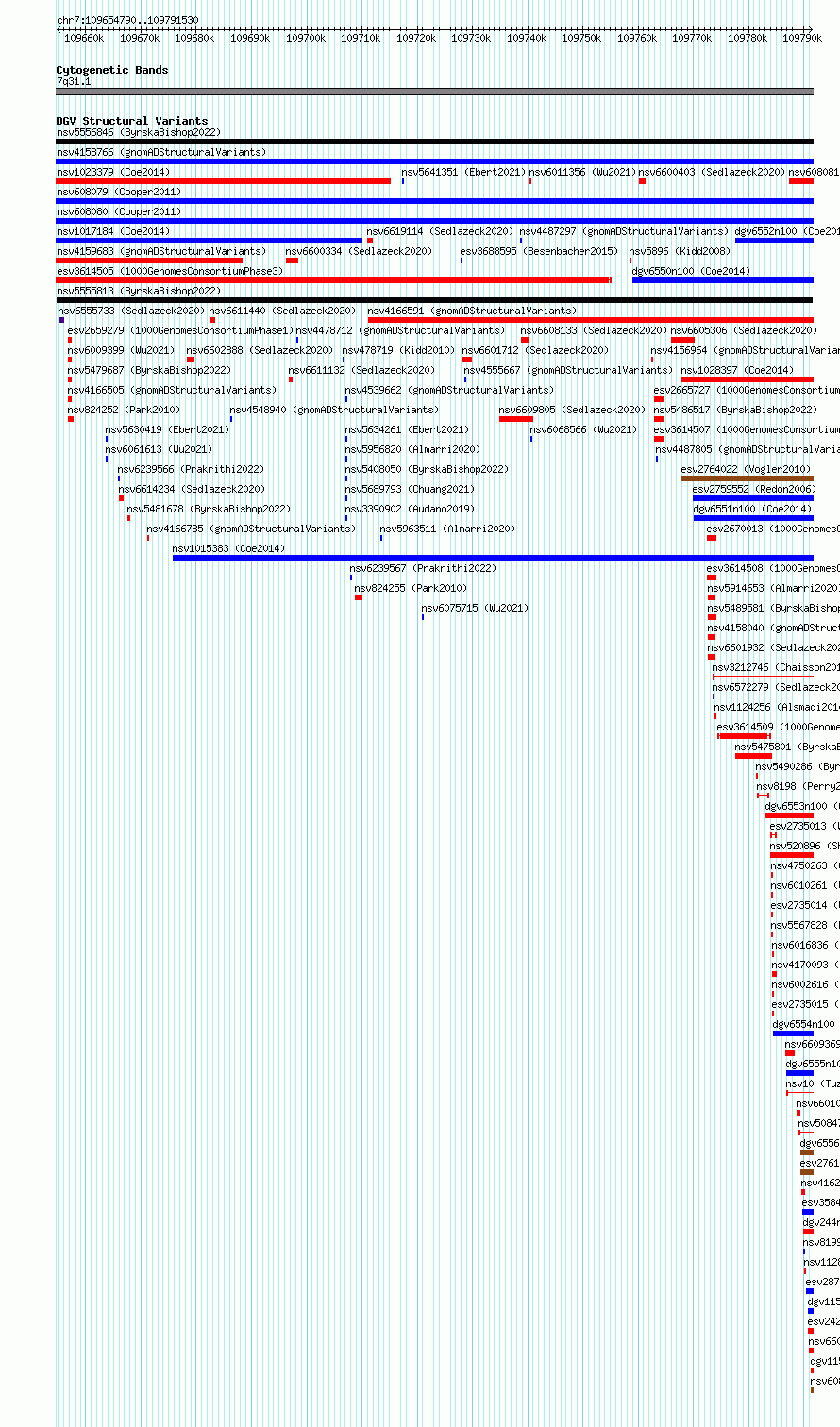Select nsv4478712 (gnomADStructuralVariants) label
This screenshot has height=1427, width=840.
[400, 330]
